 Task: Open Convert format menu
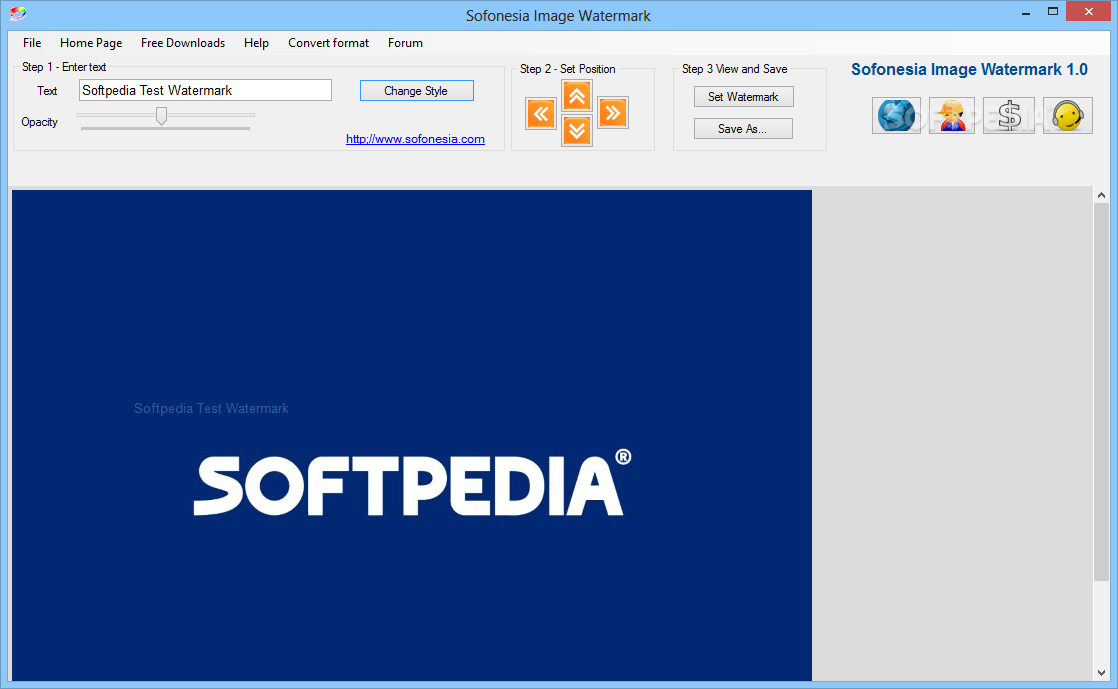pyautogui.click(x=329, y=43)
